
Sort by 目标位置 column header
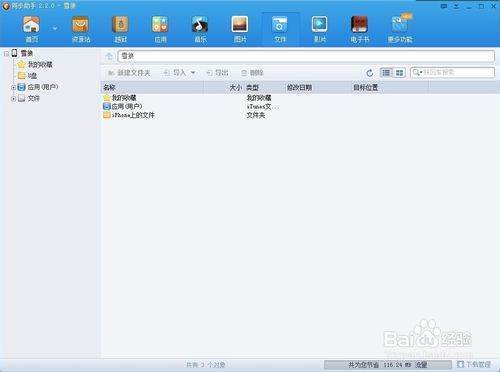click(389, 87)
